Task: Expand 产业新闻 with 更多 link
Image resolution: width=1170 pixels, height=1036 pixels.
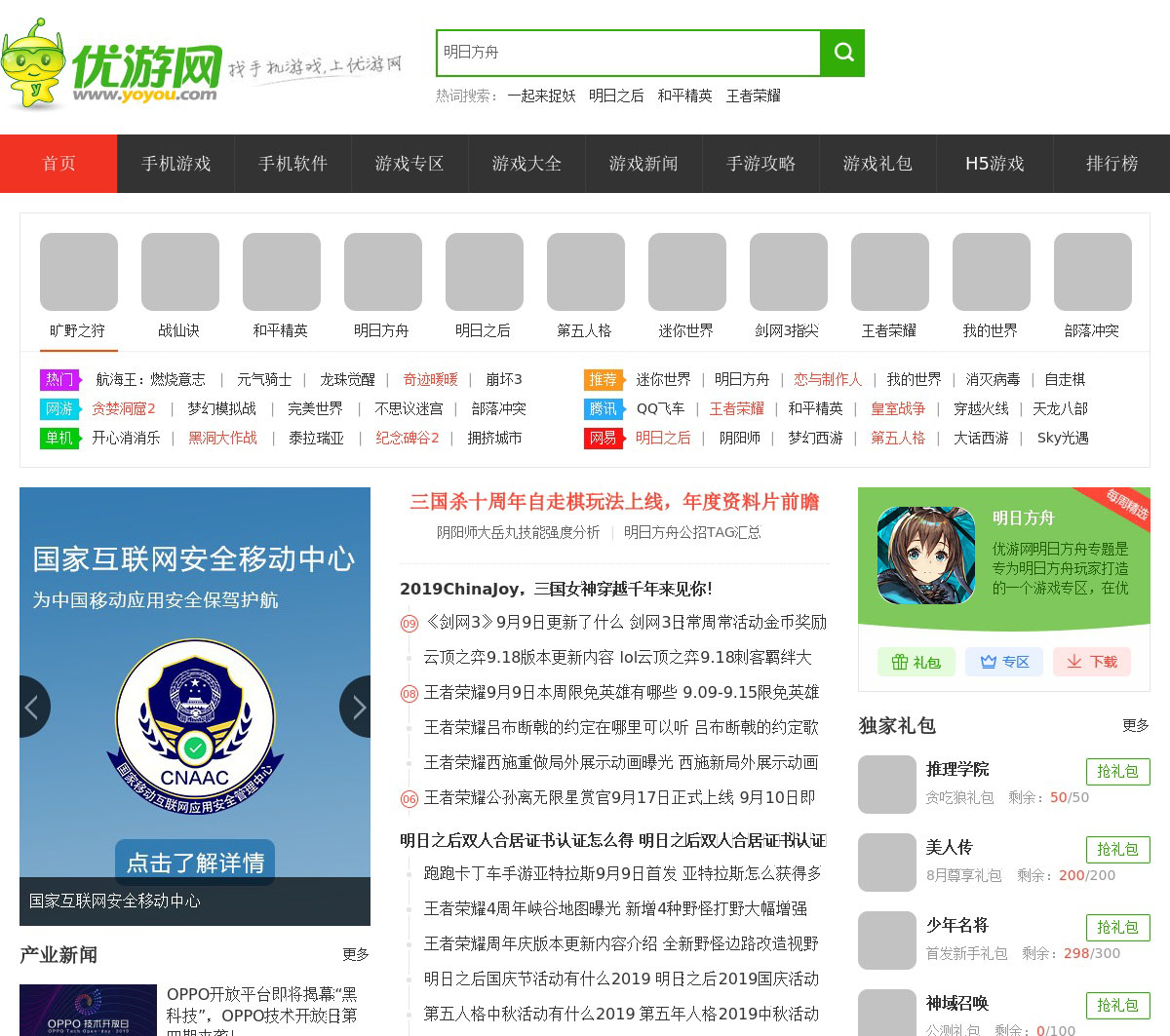Action: (355, 954)
